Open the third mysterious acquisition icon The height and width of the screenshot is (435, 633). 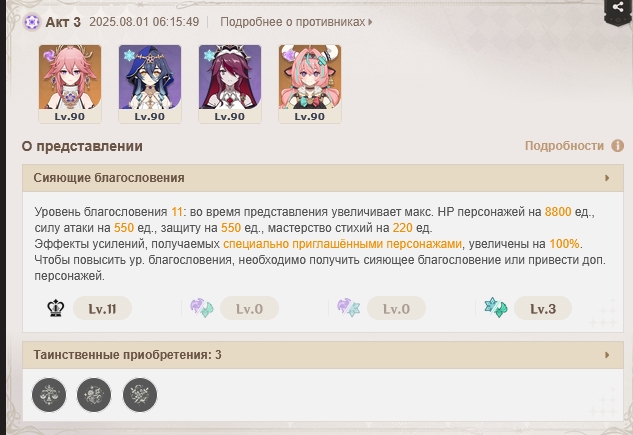pos(140,395)
